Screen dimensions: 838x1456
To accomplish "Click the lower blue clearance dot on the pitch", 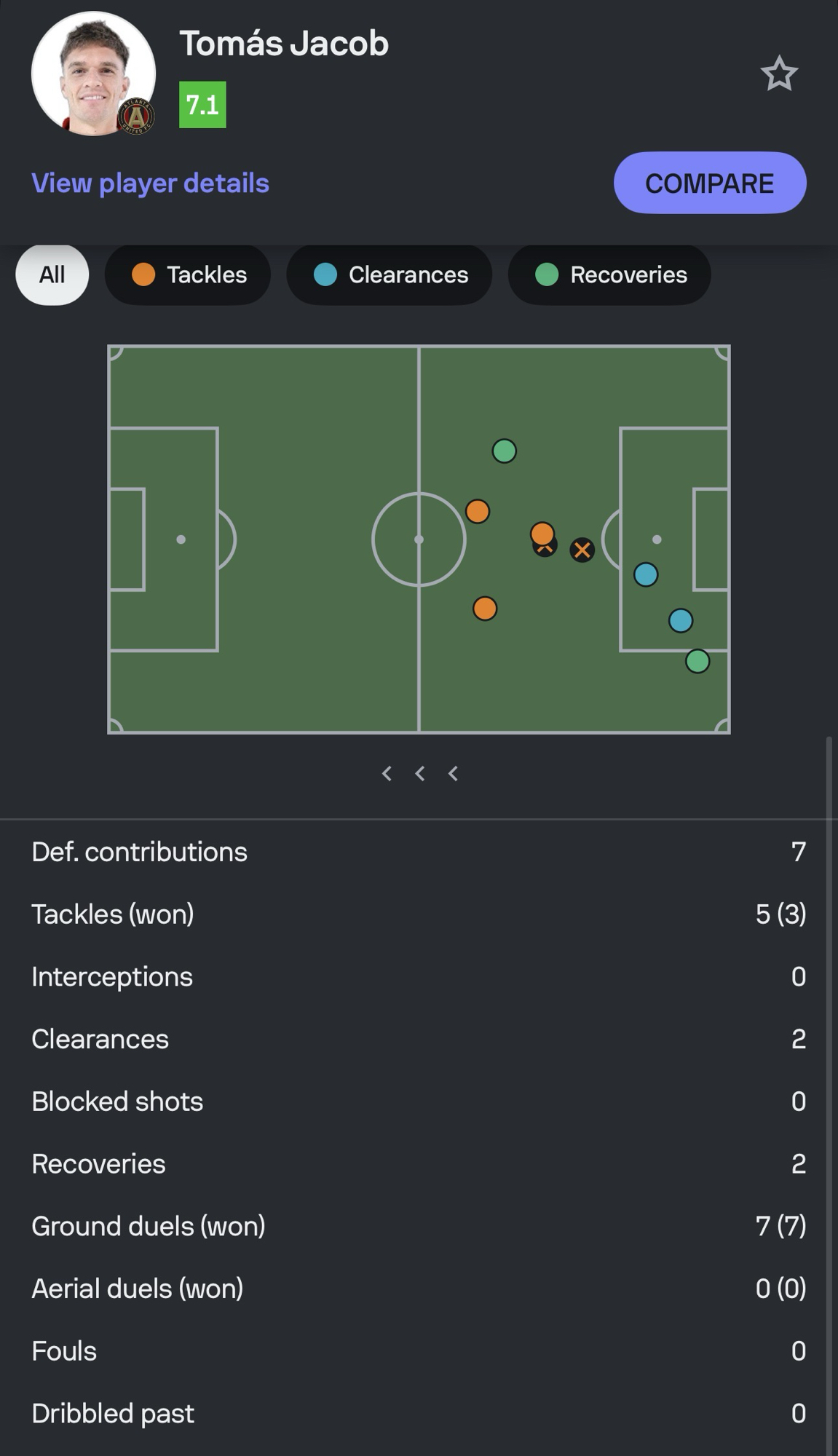I will tap(681, 621).
